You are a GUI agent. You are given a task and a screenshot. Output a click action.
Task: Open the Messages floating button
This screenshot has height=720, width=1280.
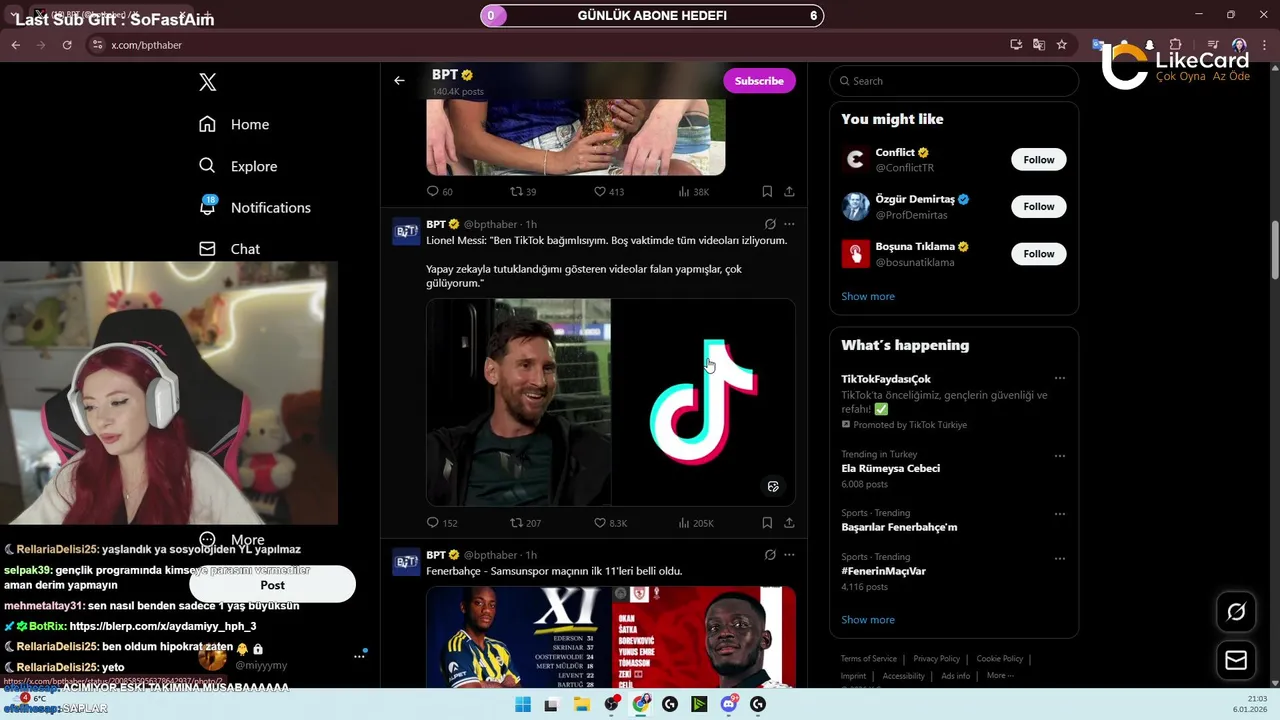1236,660
